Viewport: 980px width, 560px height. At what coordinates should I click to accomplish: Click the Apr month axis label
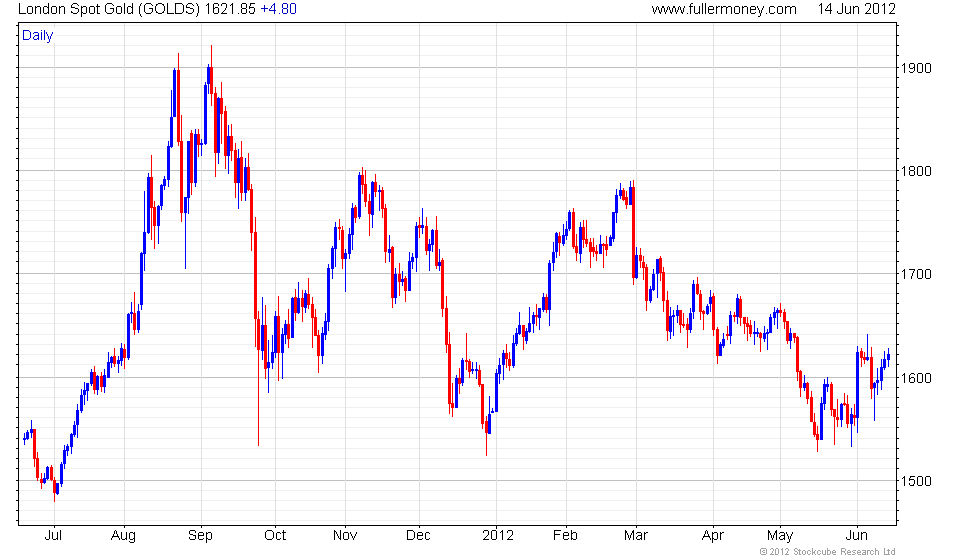[x=712, y=536]
